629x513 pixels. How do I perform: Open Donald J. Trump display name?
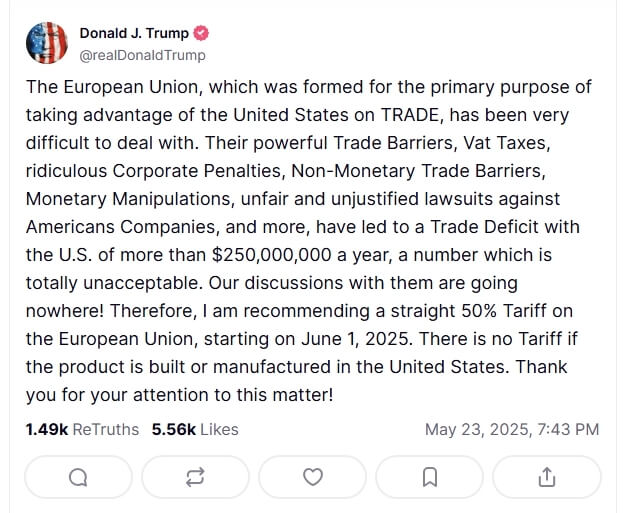coord(134,33)
